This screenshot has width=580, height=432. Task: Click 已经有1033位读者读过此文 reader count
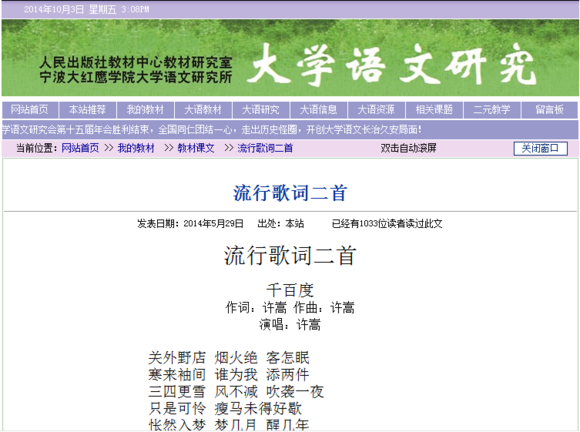pyautogui.click(x=387, y=223)
